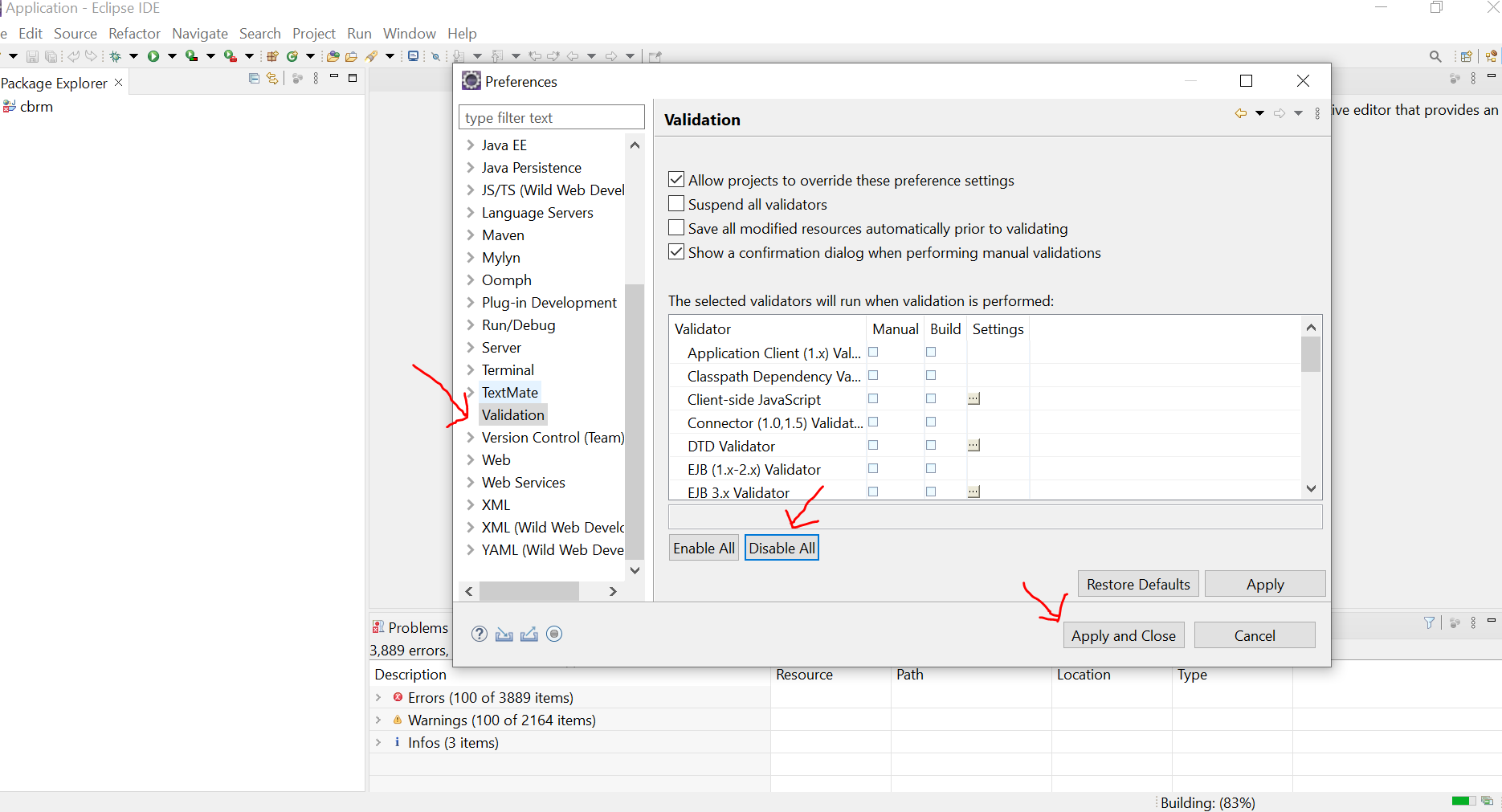Toggle Show a confirmation dialog checkbox
Screen dimensions: 1502x812
tap(676, 252)
